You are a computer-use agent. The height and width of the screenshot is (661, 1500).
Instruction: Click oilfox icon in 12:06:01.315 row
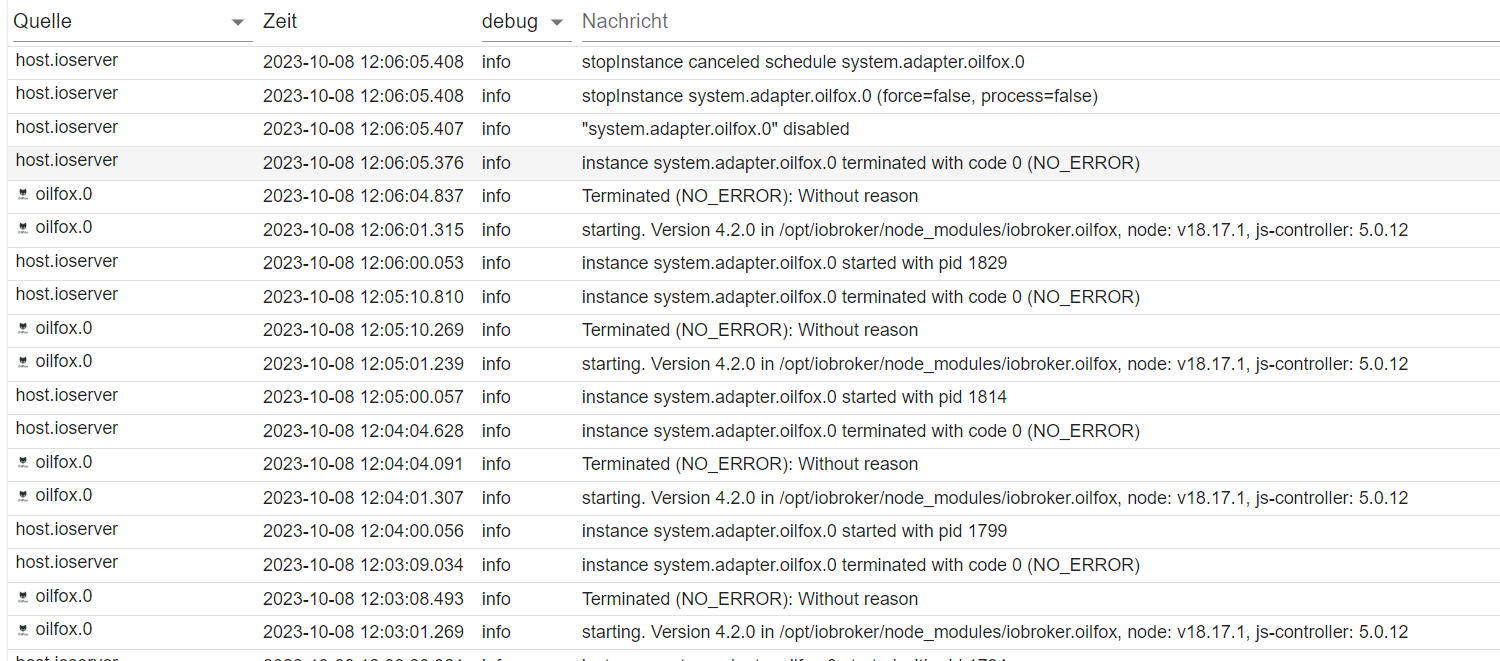(23, 228)
